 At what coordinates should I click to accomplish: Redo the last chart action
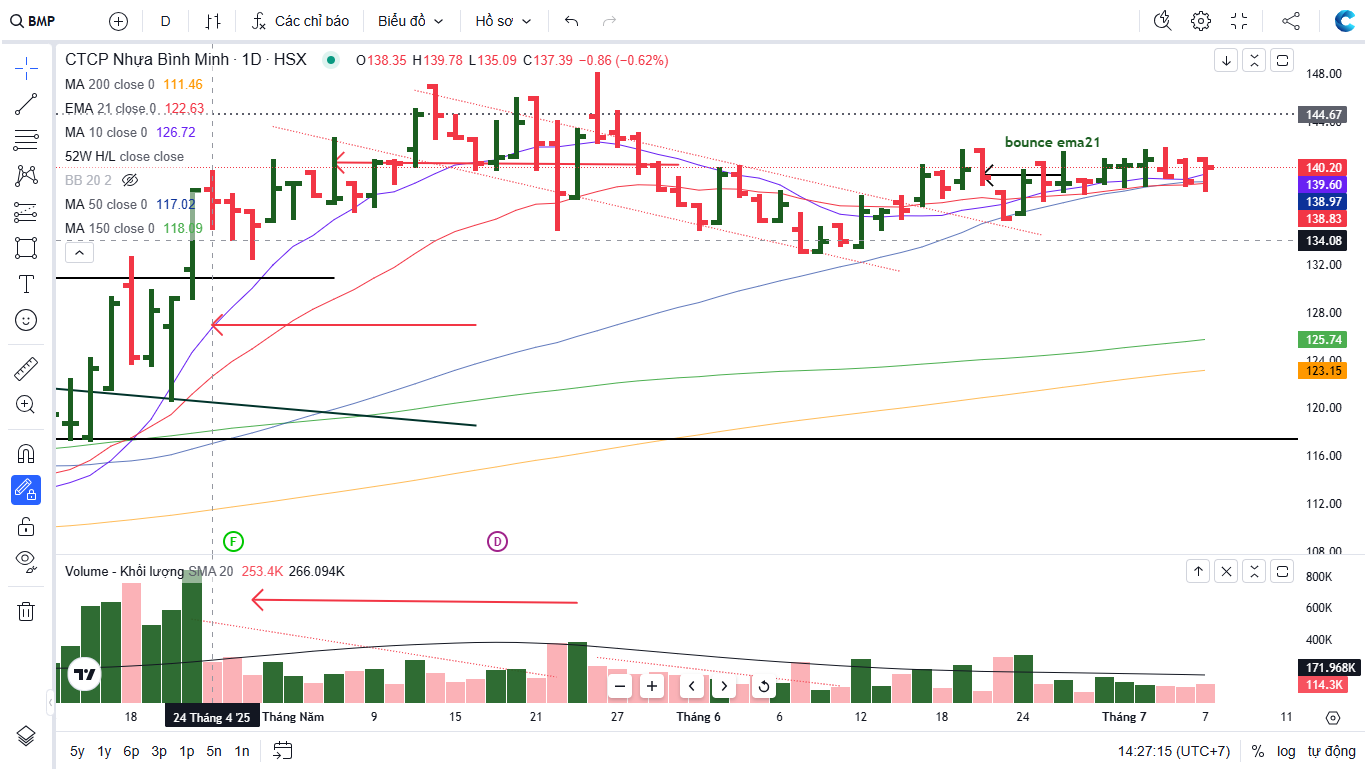click(x=609, y=21)
